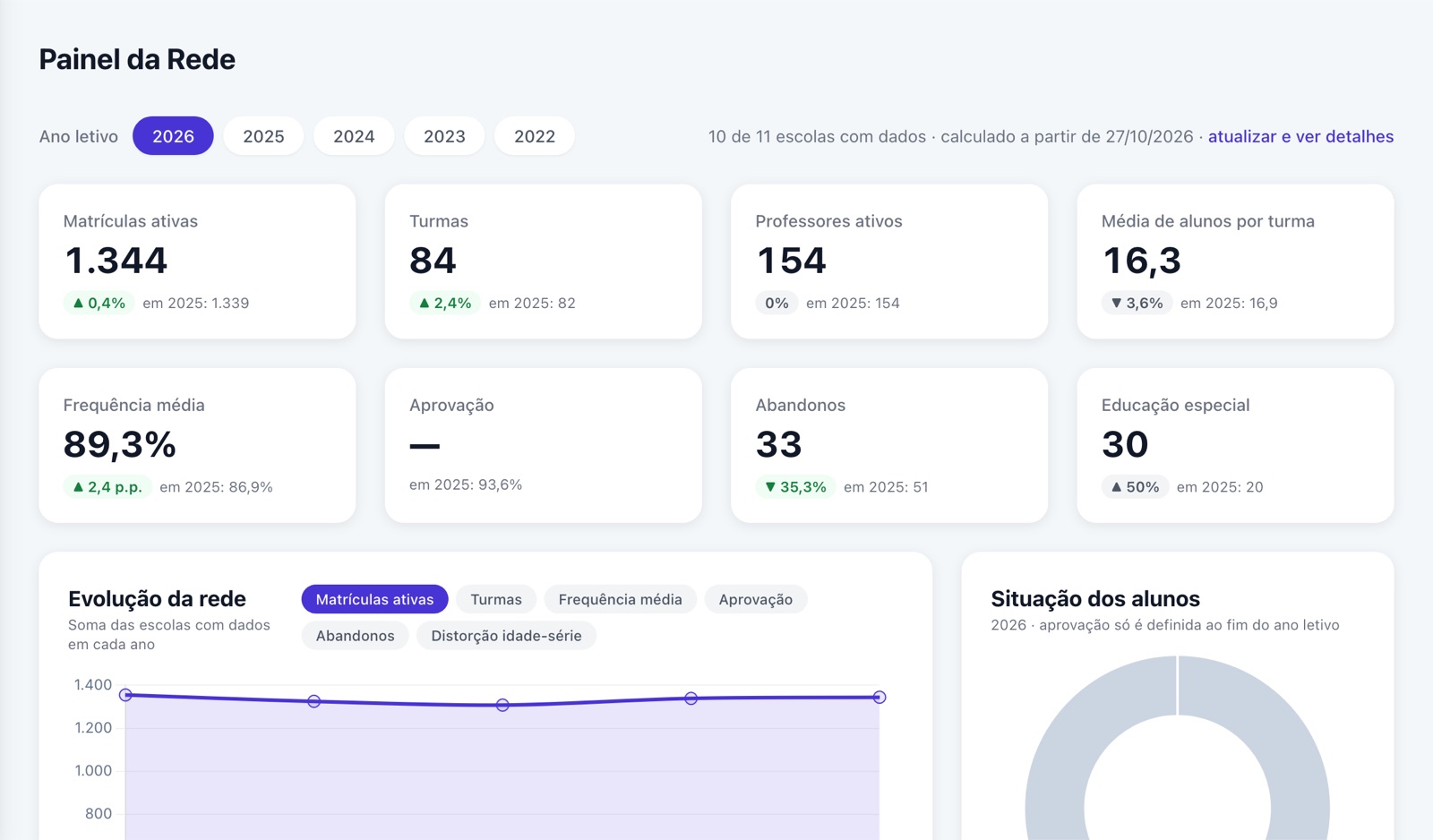This screenshot has width=1433, height=840.
Task: Open the Frequência média 89,3% card
Action: click(197, 445)
